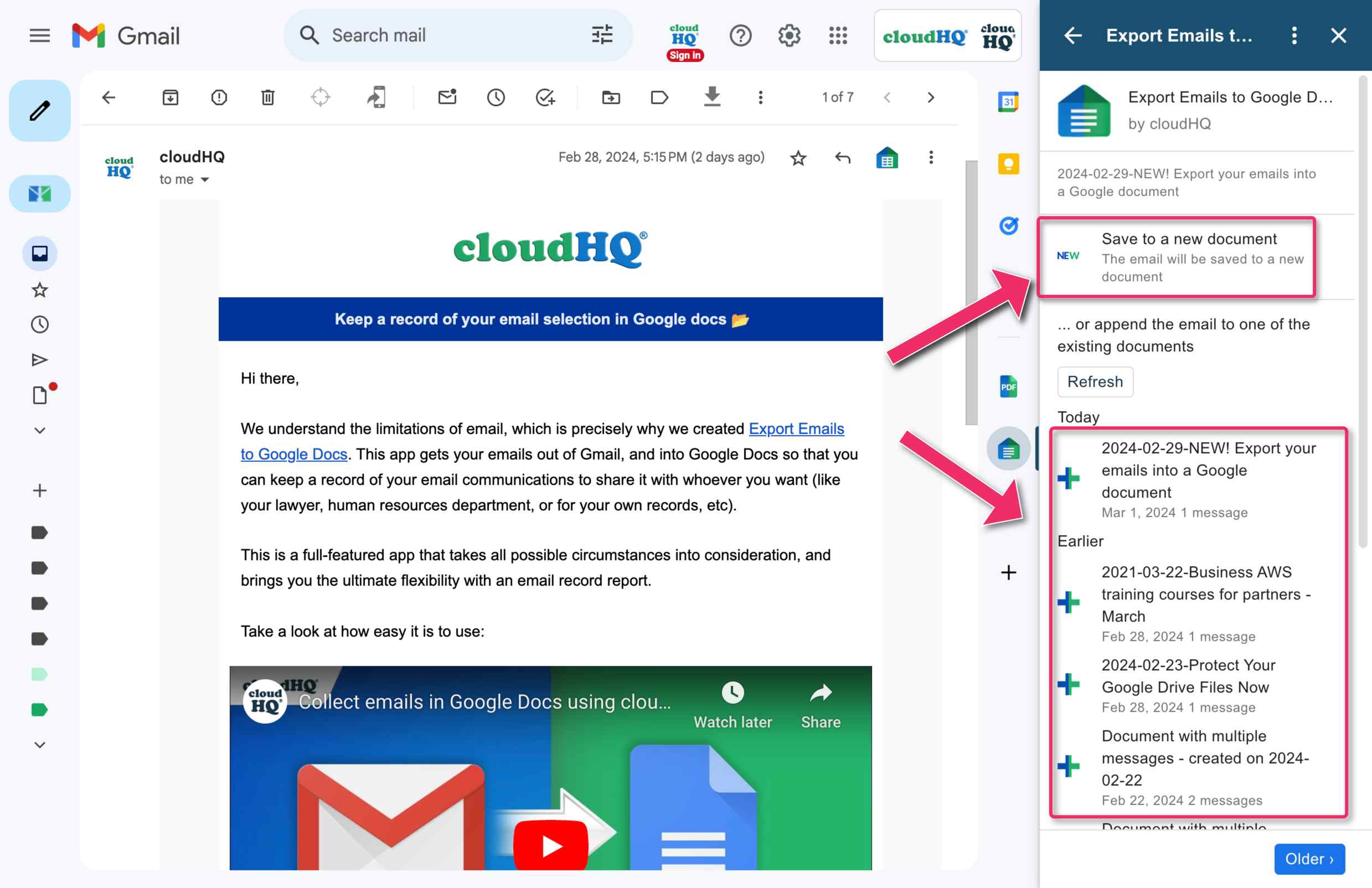This screenshot has height=888, width=1372.
Task: Get more add-ons with plus icon
Action: tap(1008, 572)
